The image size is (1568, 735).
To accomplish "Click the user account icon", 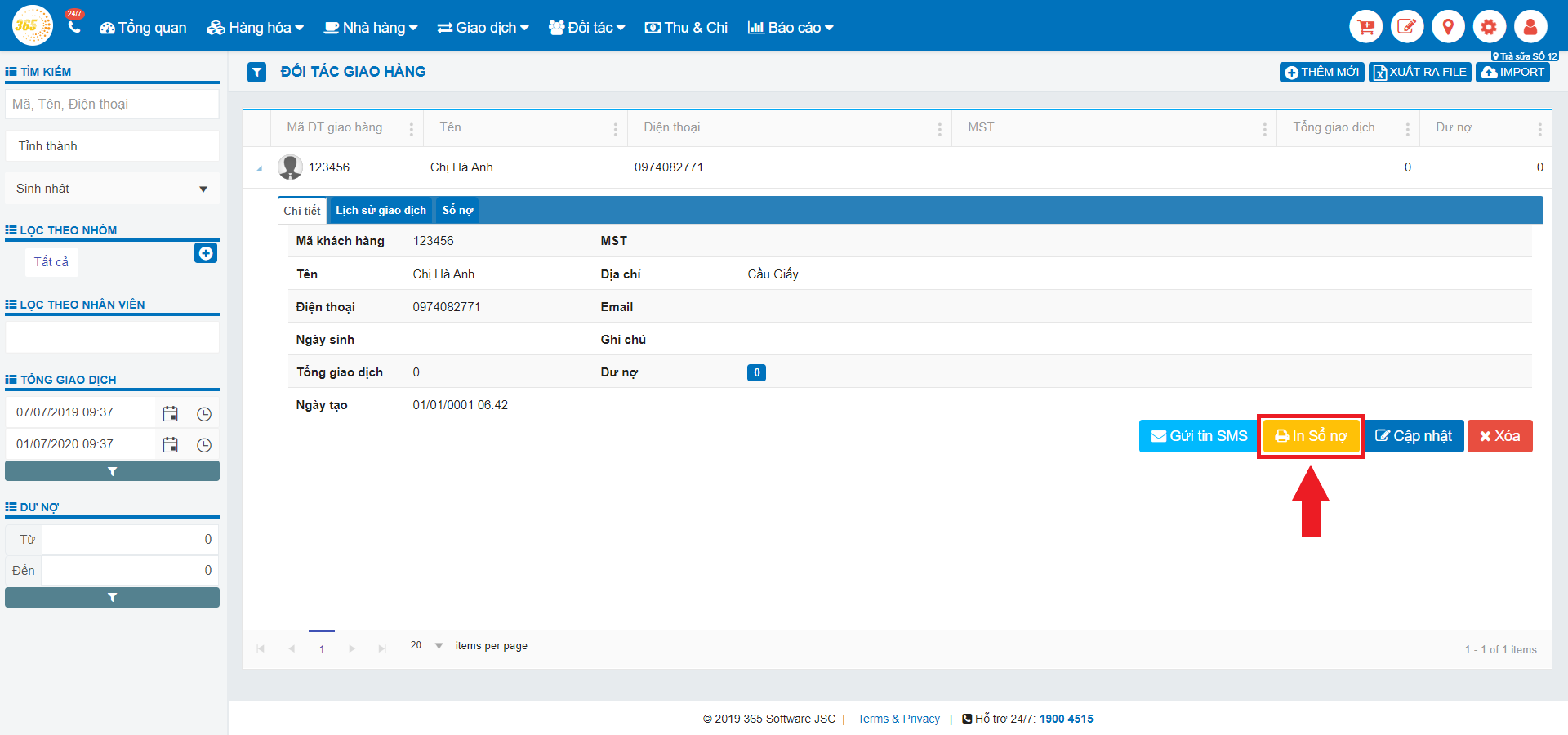I will pyautogui.click(x=1530, y=27).
